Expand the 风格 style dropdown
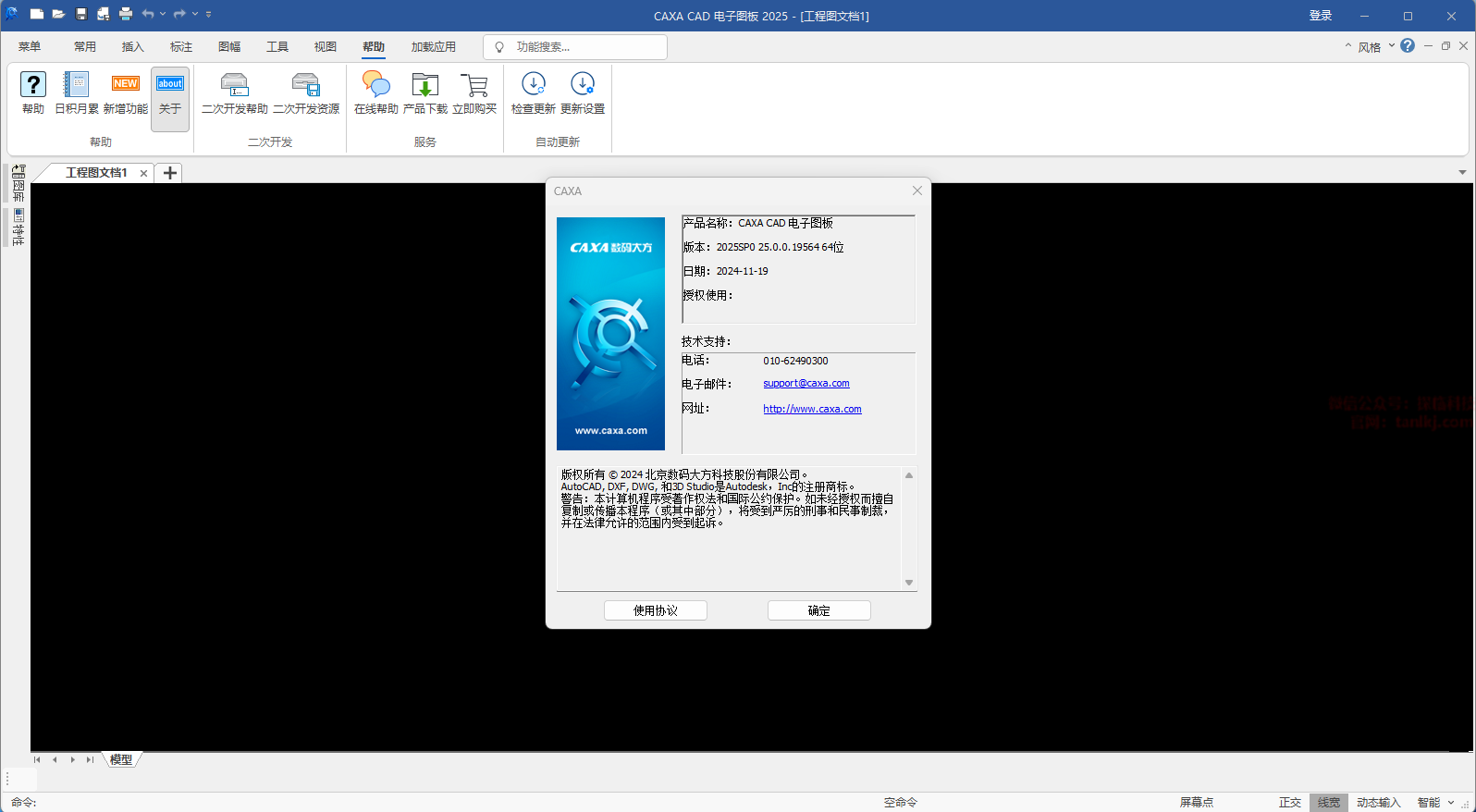 [x=1391, y=46]
